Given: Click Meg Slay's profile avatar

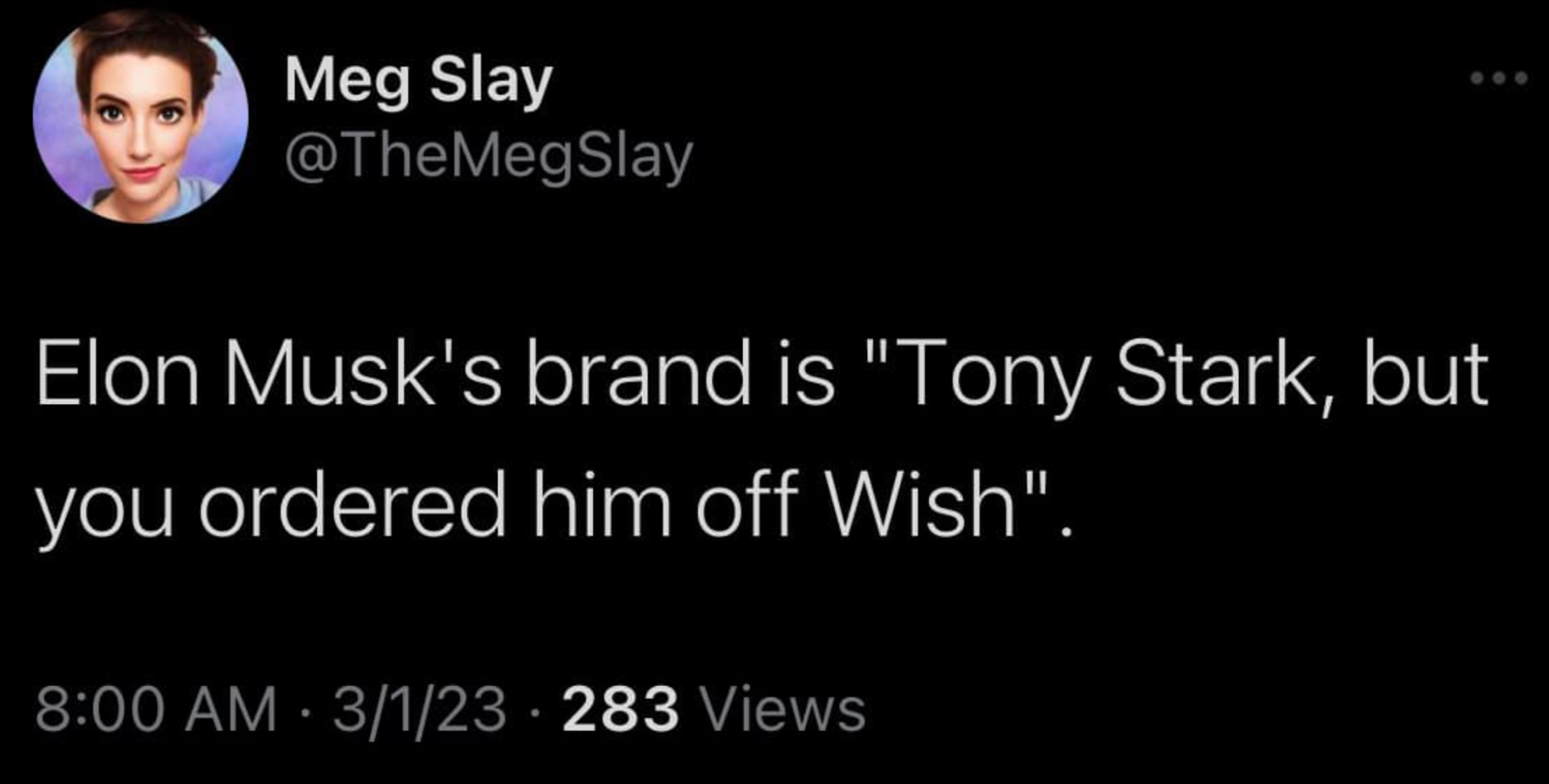Looking at the screenshot, I should tap(140, 117).
